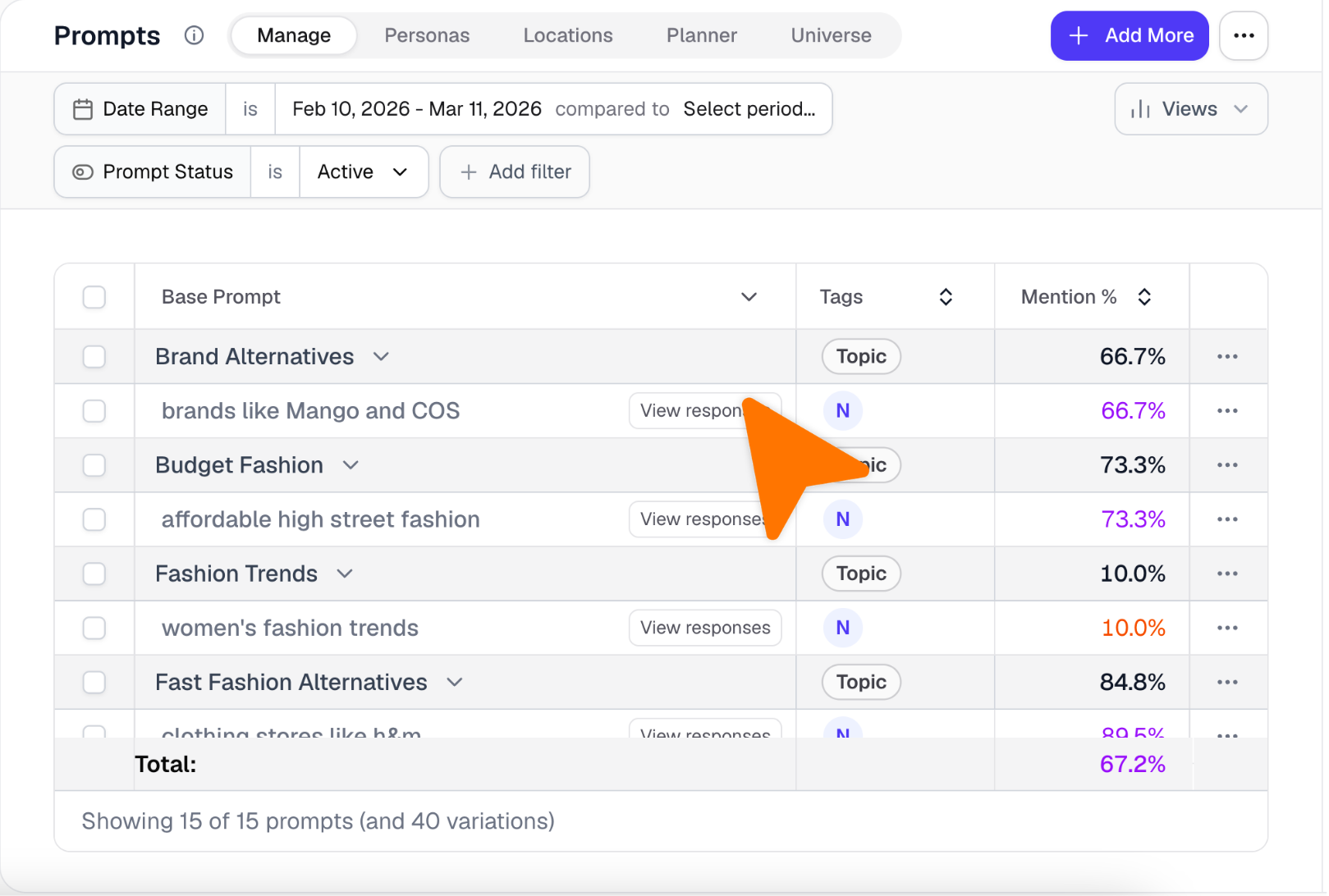This screenshot has width=1329, height=896.
Task: Open the Feb 10 – Mar 11, 2026 date picker
Action: (x=416, y=109)
